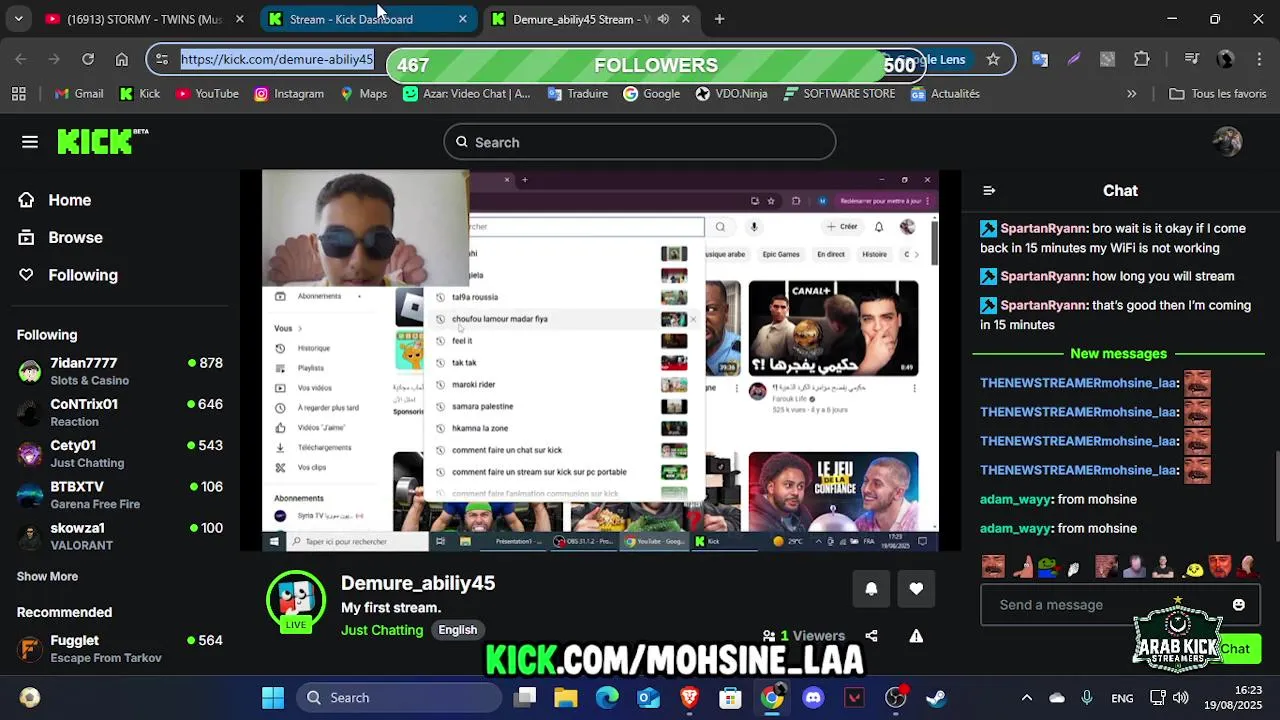Mute the Demure_abiliy45 tab audio
Image resolution: width=1280 pixels, height=720 pixels.
pyautogui.click(x=663, y=19)
